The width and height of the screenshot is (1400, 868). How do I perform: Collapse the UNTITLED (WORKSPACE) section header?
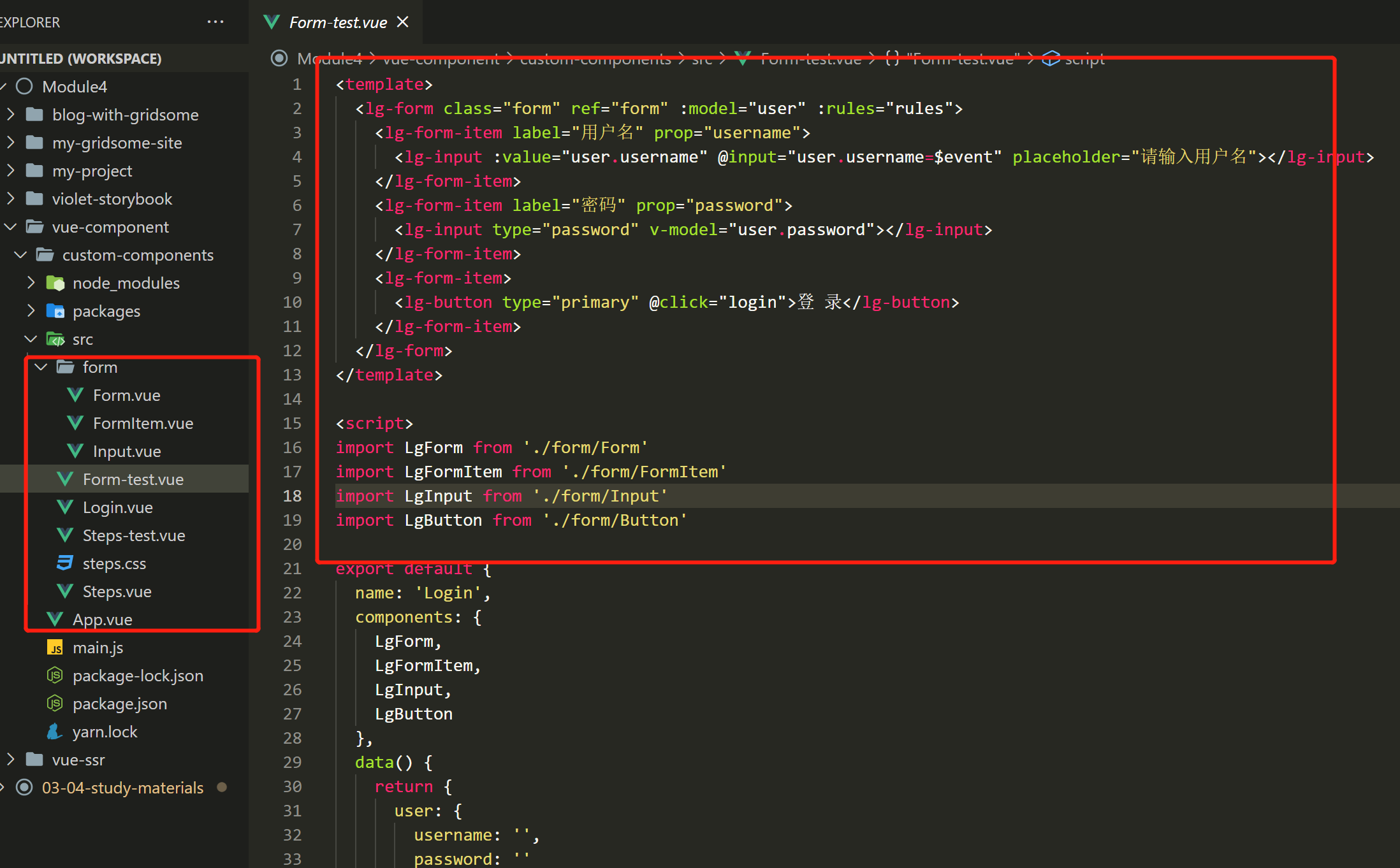tap(124, 59)
